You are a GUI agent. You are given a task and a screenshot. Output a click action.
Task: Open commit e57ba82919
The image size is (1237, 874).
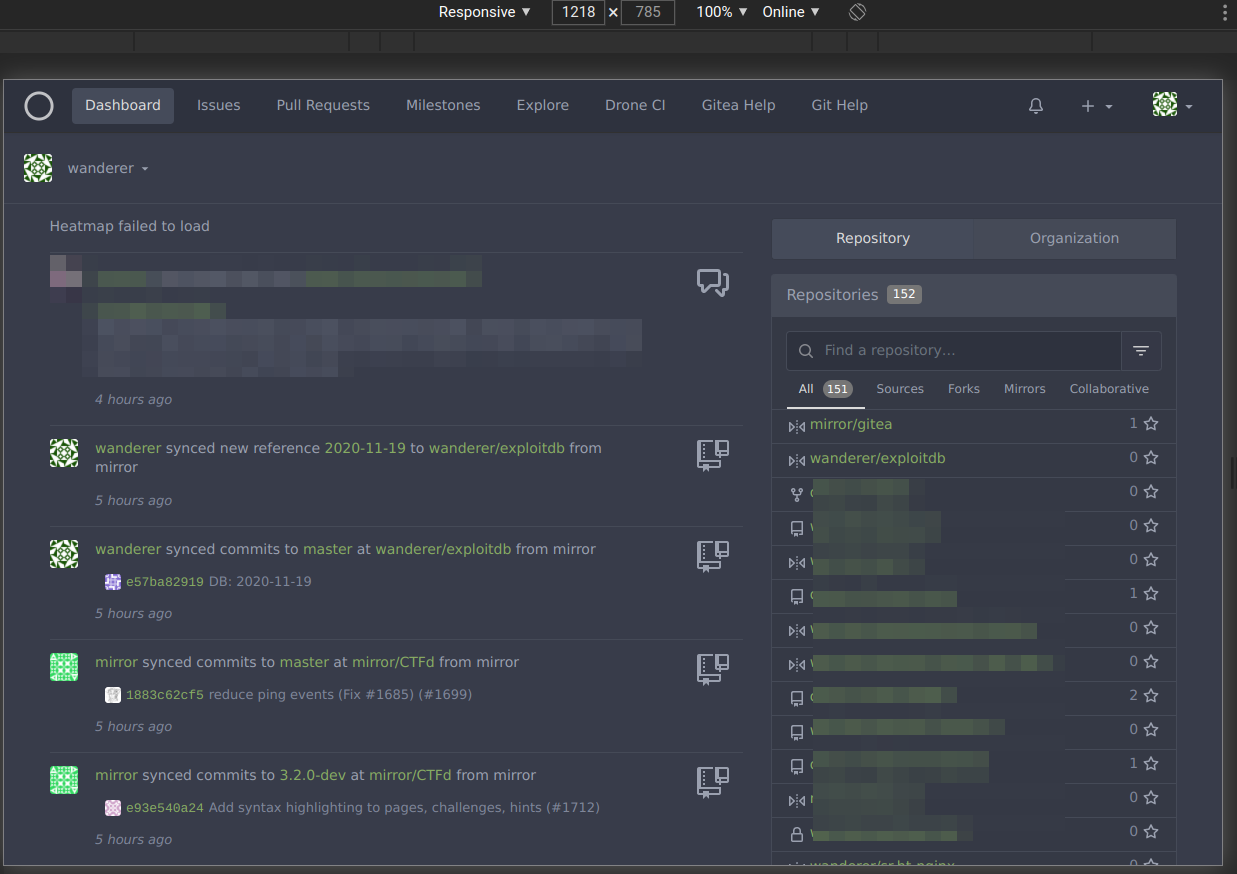165,582
